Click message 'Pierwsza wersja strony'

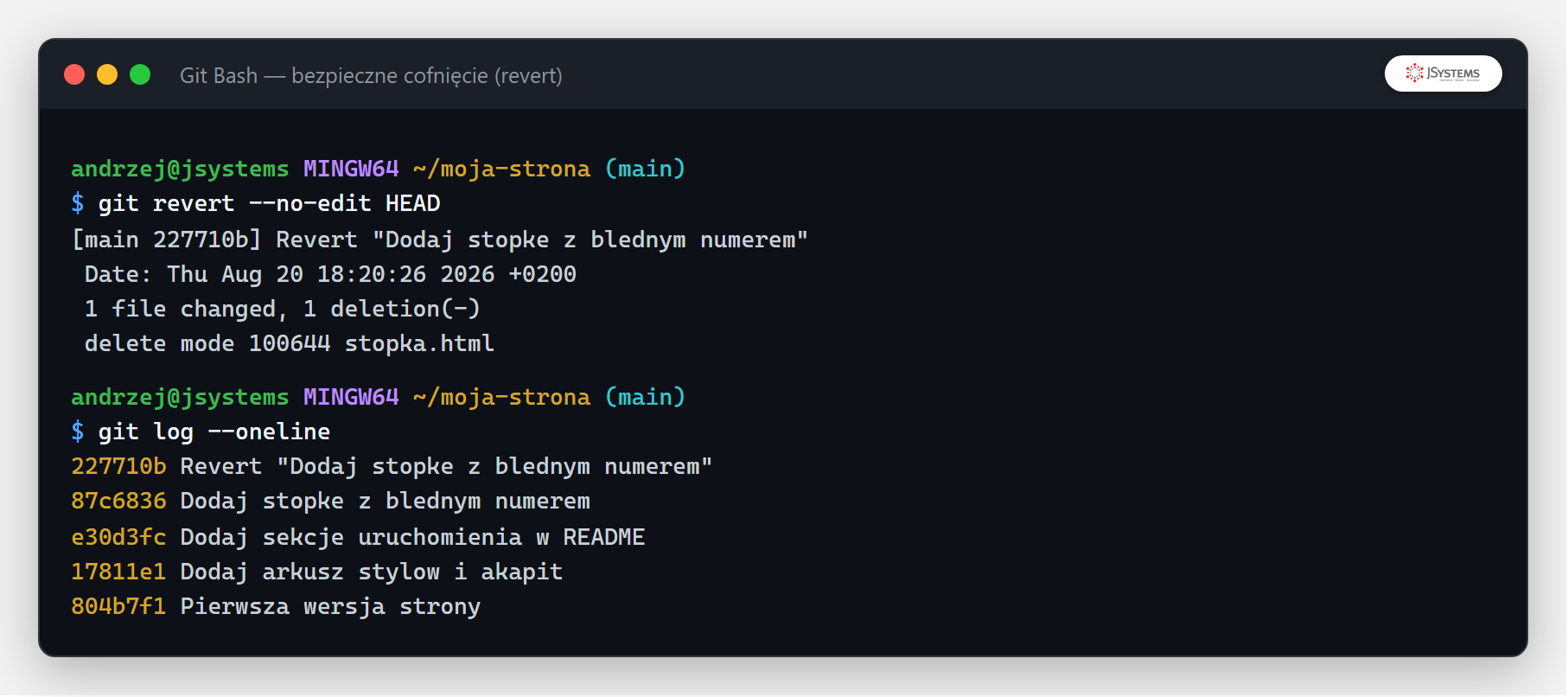pyautogui.click(x=330, y=606)
